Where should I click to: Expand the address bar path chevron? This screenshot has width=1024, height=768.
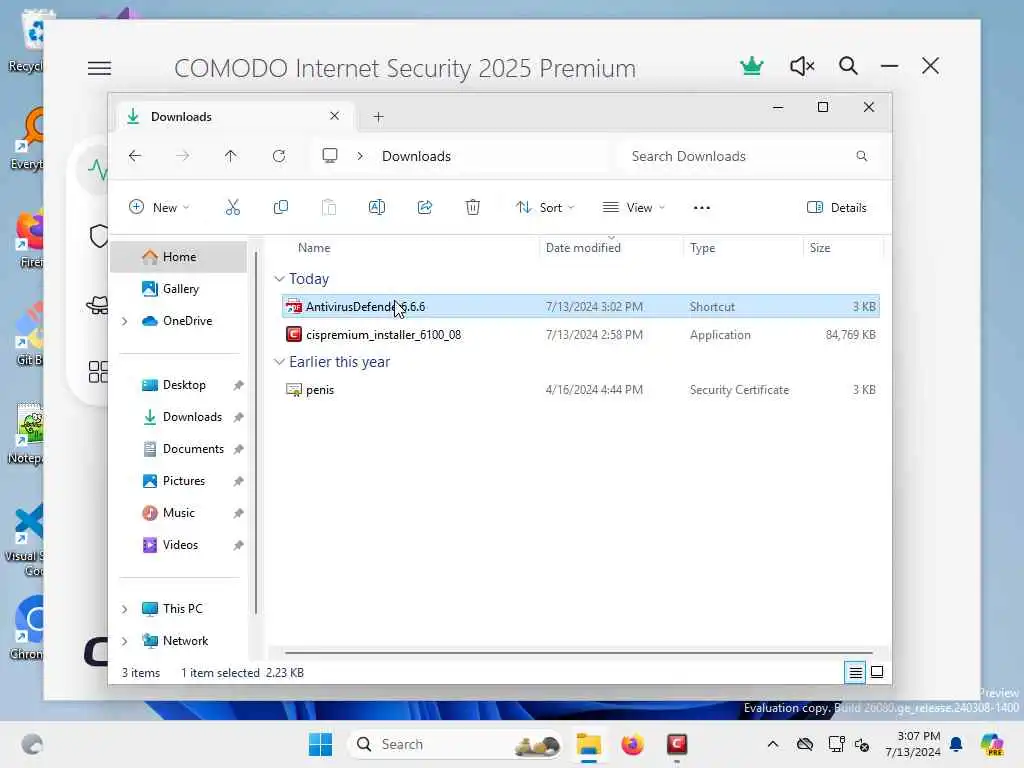pyautogui.click(x=360, y=156)
